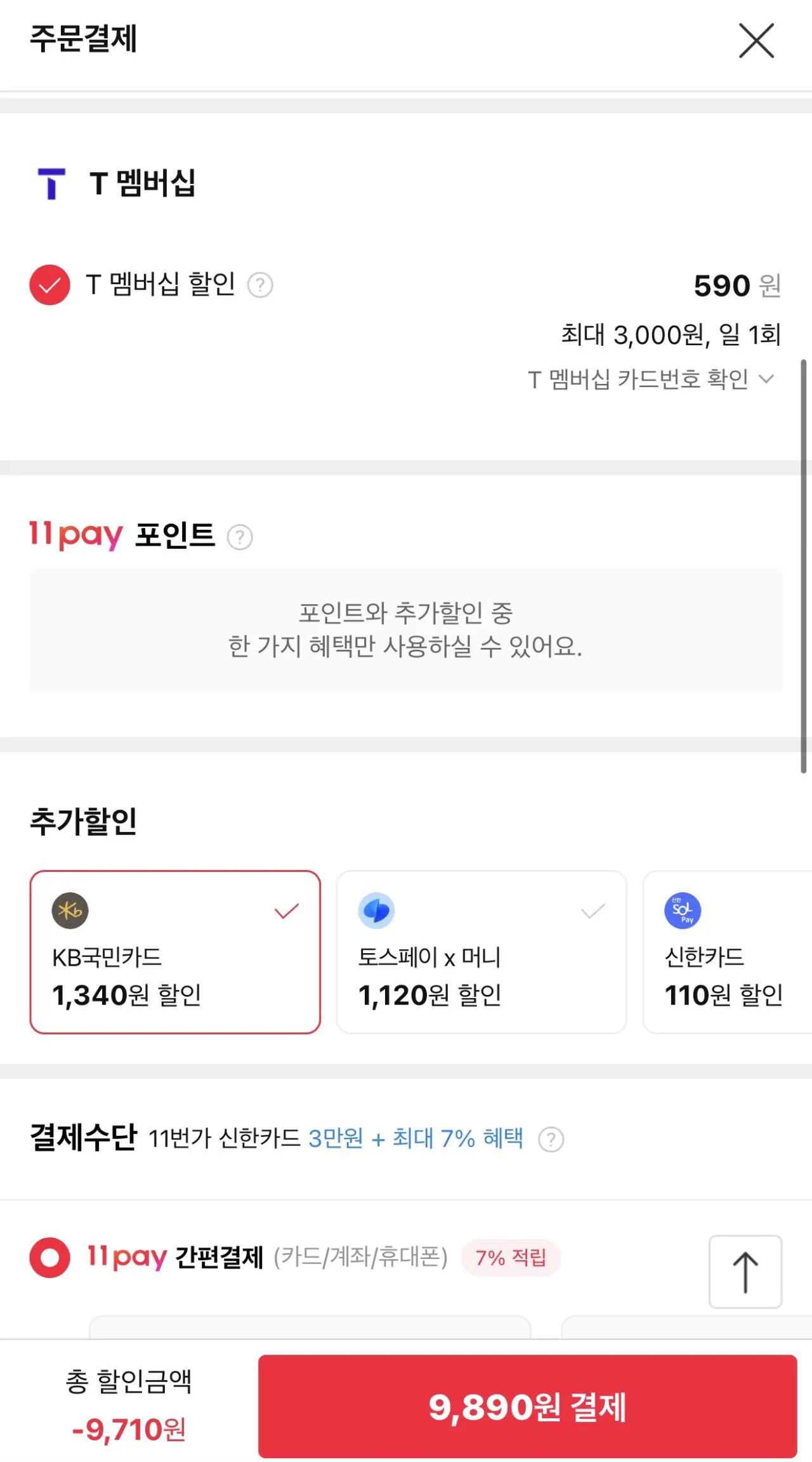Select KB국민카드 1,340원 할인 card
The height and width of the screenshot is (1462, 812).
pos(175,952)
